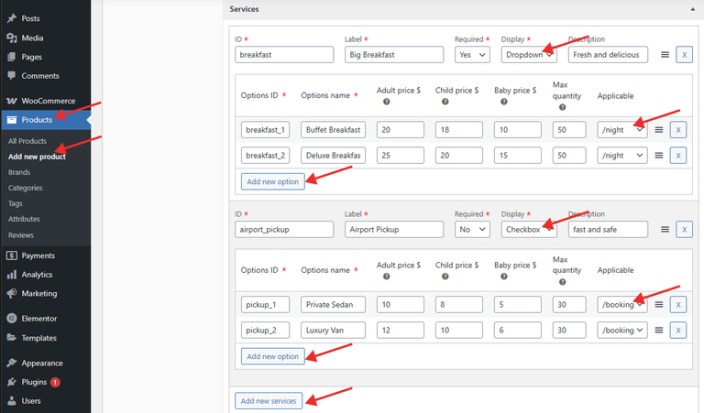Image resolution: width=704 pixels, height=413 pixels.
Task: Click the Products archive icon
Action: click(12, 120)
